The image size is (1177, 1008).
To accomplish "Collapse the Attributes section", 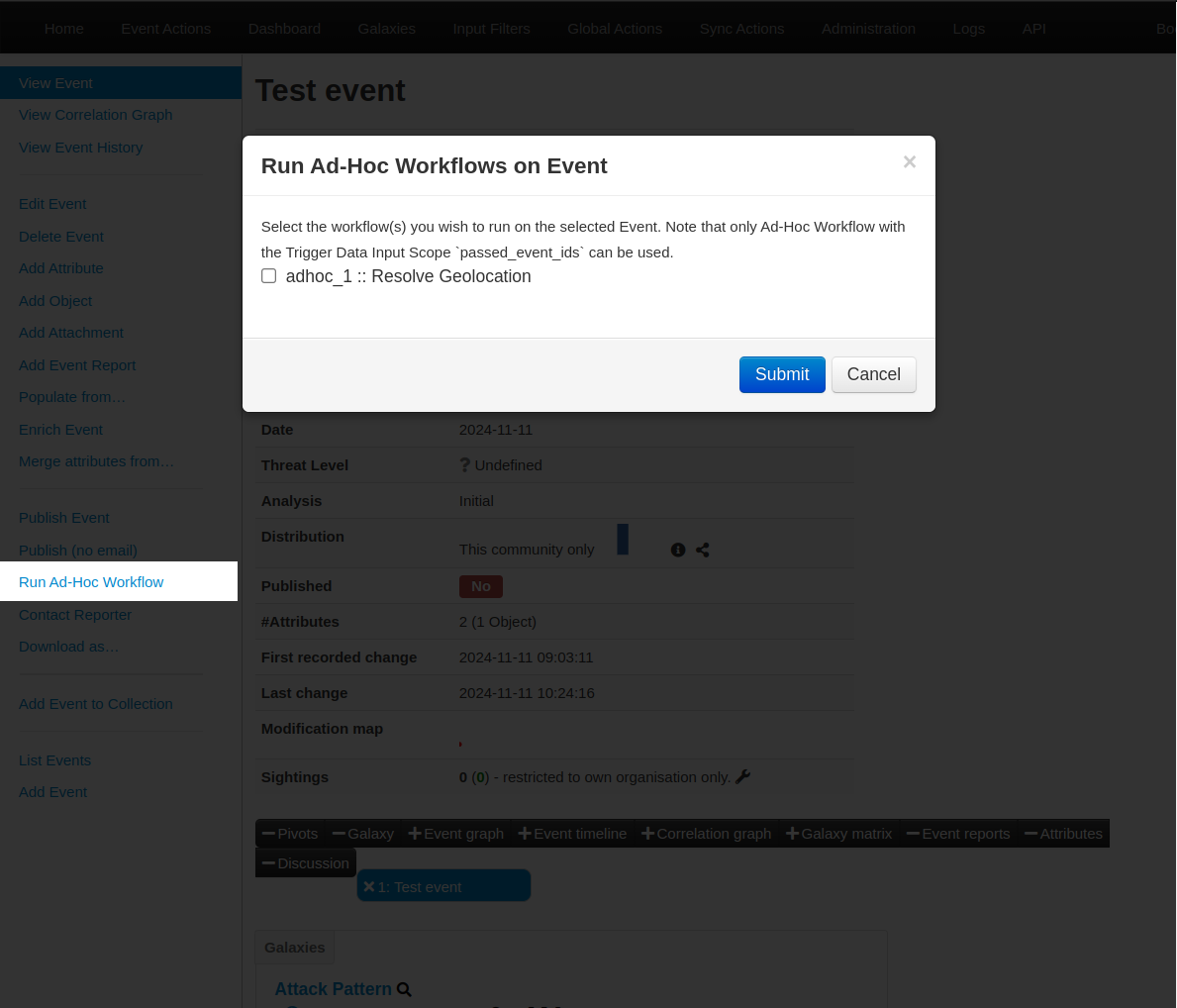I will (x=1063, y=834).
